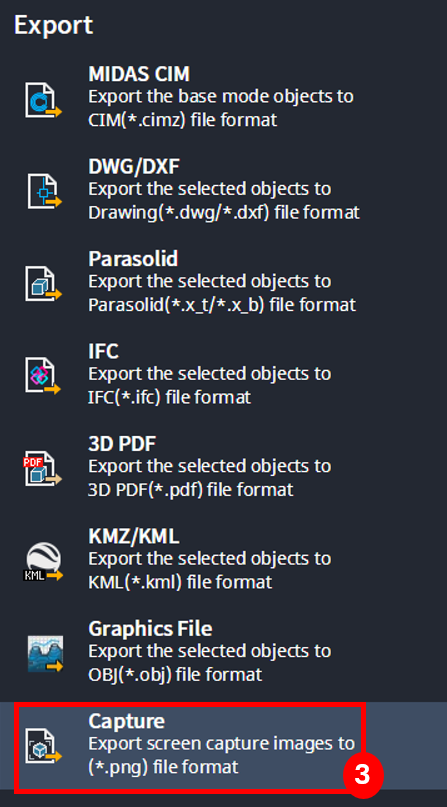The image size is (447, 807).
Task: Click the 3D PDF export icon
Action: click(42, 469)
